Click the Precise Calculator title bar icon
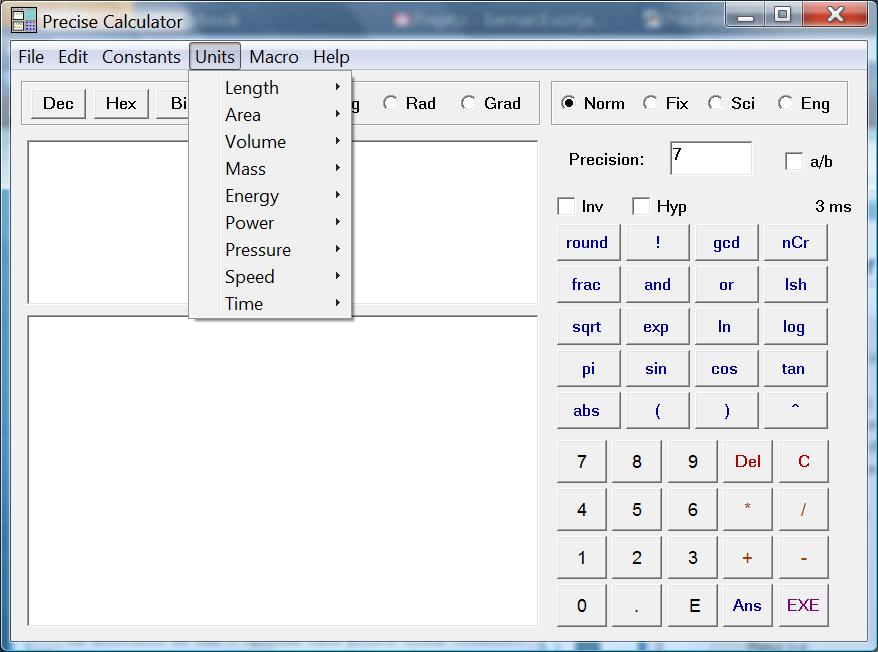The width and height of the screenshot is (878, 652). click(23, 20)
